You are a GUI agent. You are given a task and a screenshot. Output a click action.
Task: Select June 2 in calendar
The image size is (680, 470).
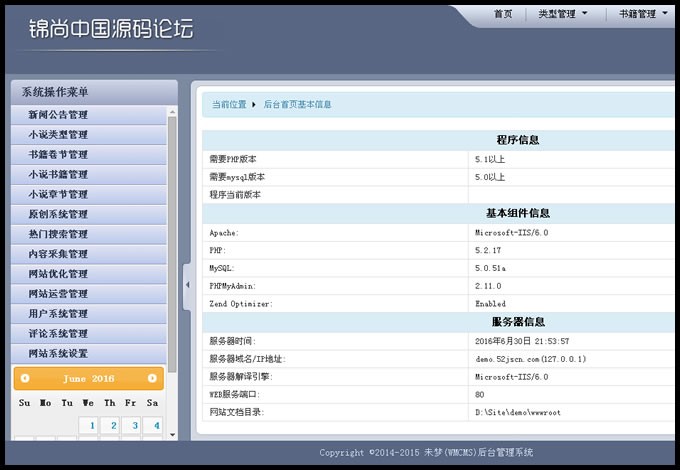pyautogui.click(x=110, y=425)
